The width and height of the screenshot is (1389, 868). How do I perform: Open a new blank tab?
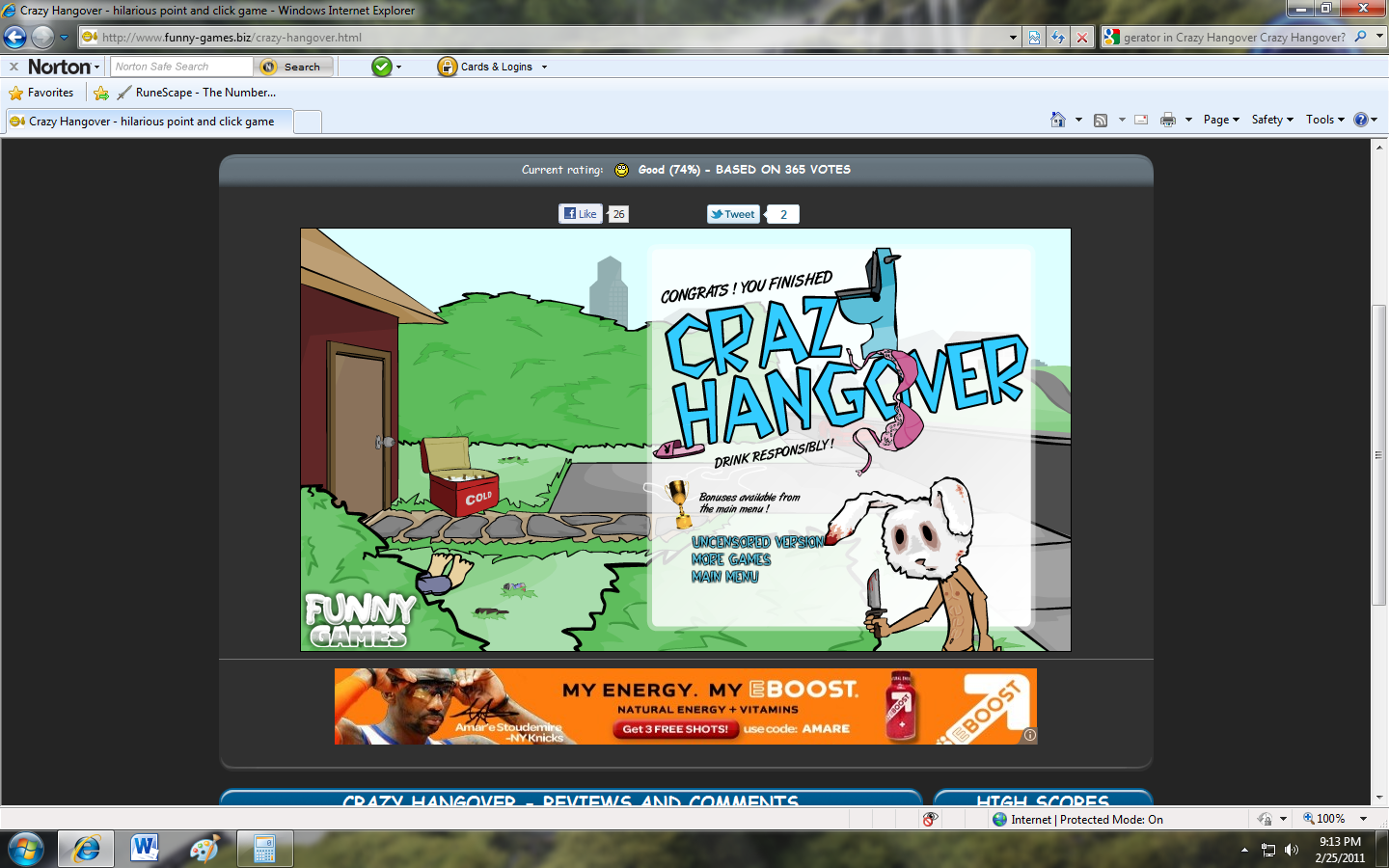pos(307,122)
